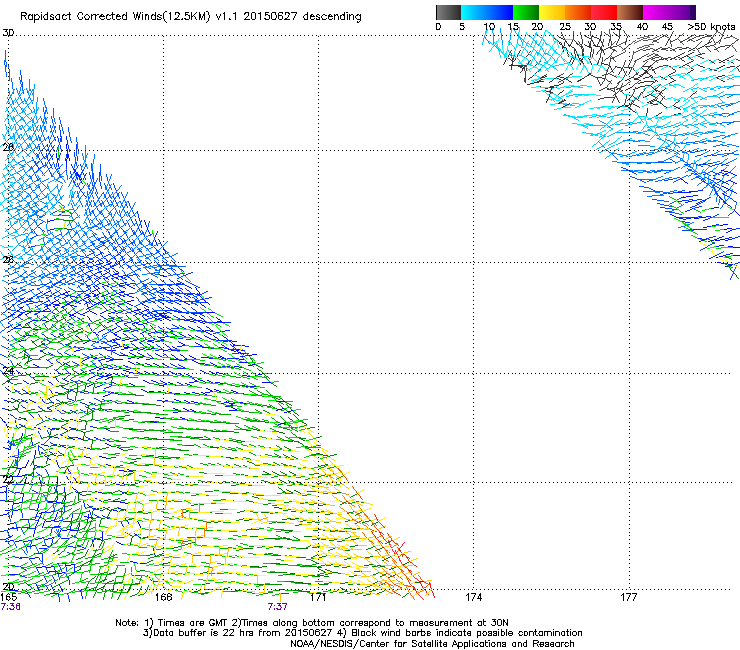Click the cyan 5-10 knots legend swatch
The width and height of the screenshot is (740, 650).
(474, 12)
